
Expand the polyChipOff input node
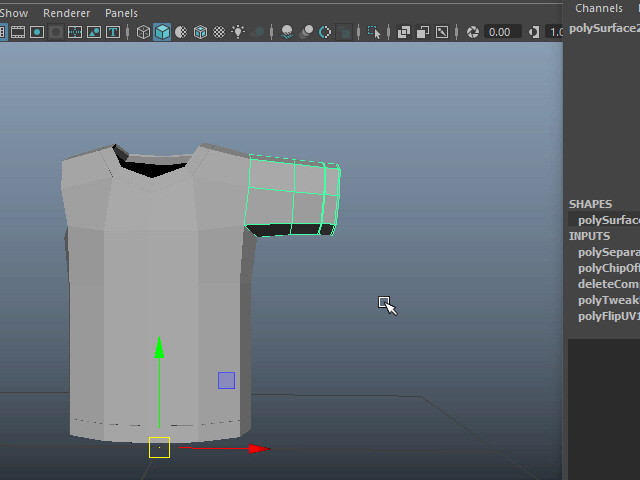(x=608, y=268)
